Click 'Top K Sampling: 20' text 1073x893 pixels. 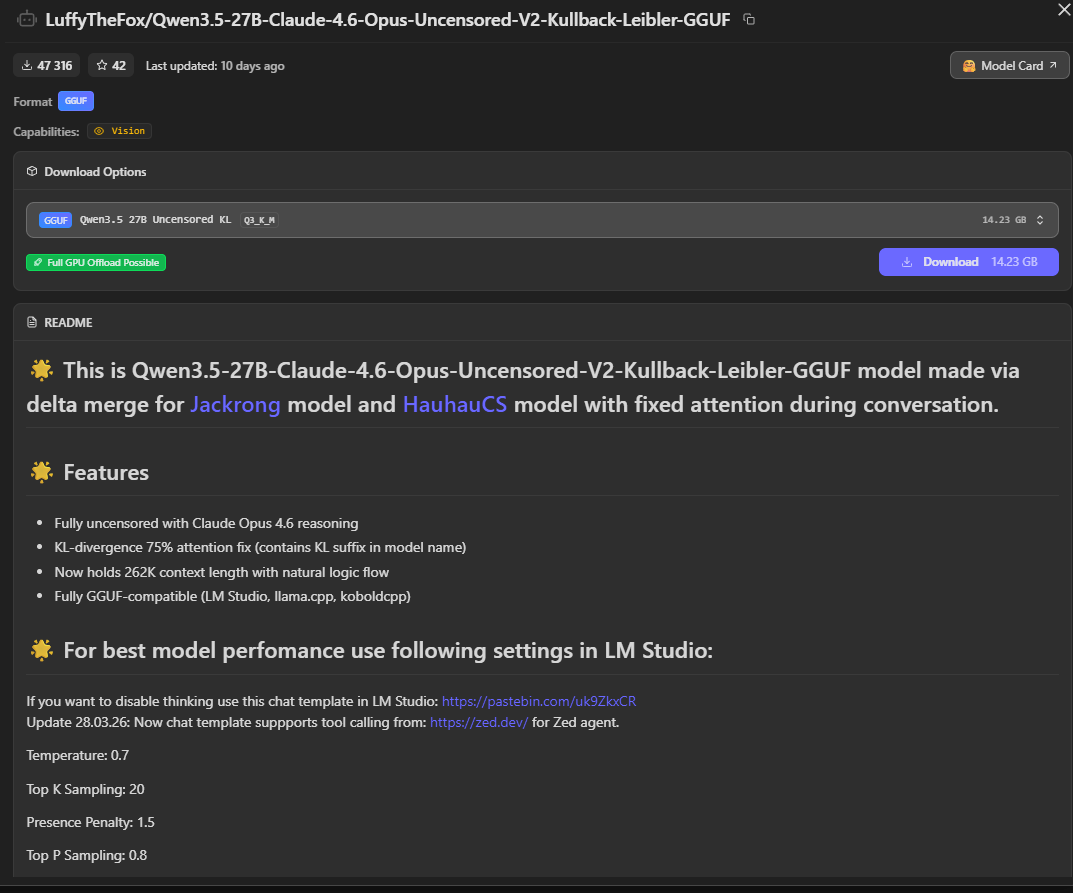click(x=86, y=789)
